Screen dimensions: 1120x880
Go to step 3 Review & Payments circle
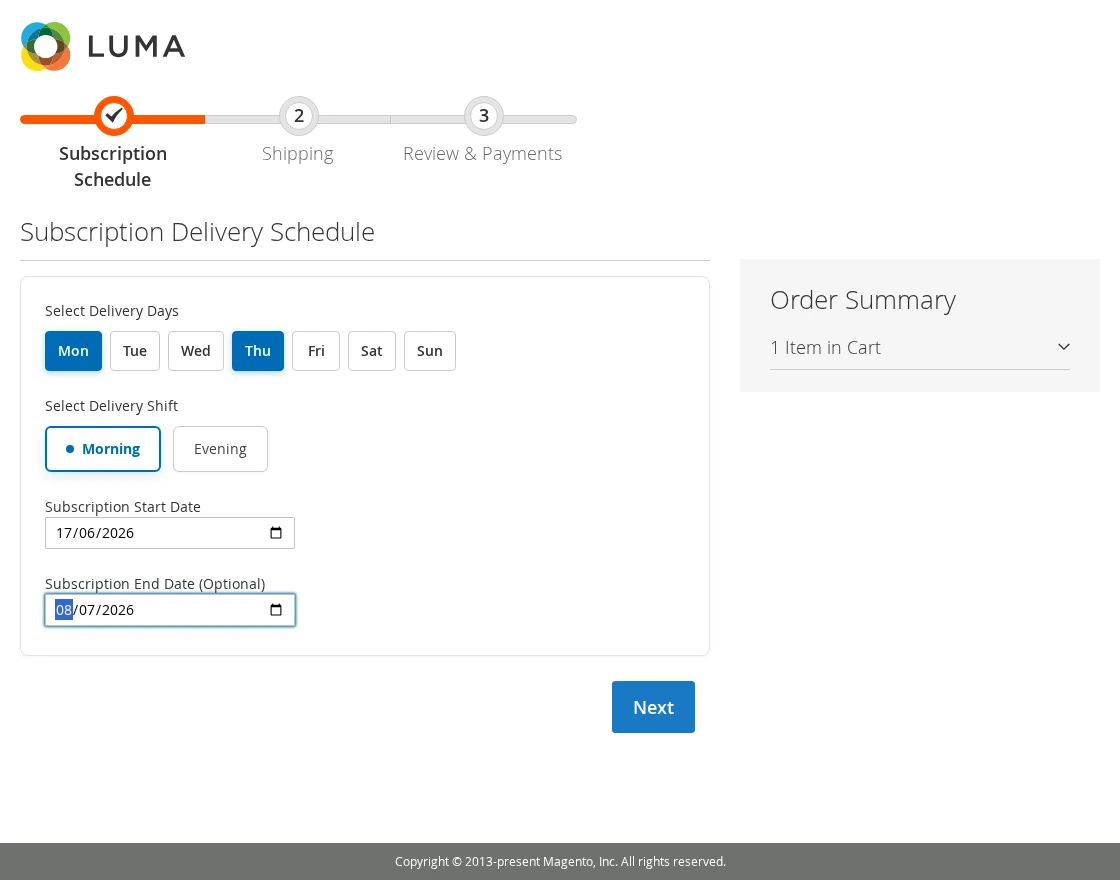pos(484,116)
